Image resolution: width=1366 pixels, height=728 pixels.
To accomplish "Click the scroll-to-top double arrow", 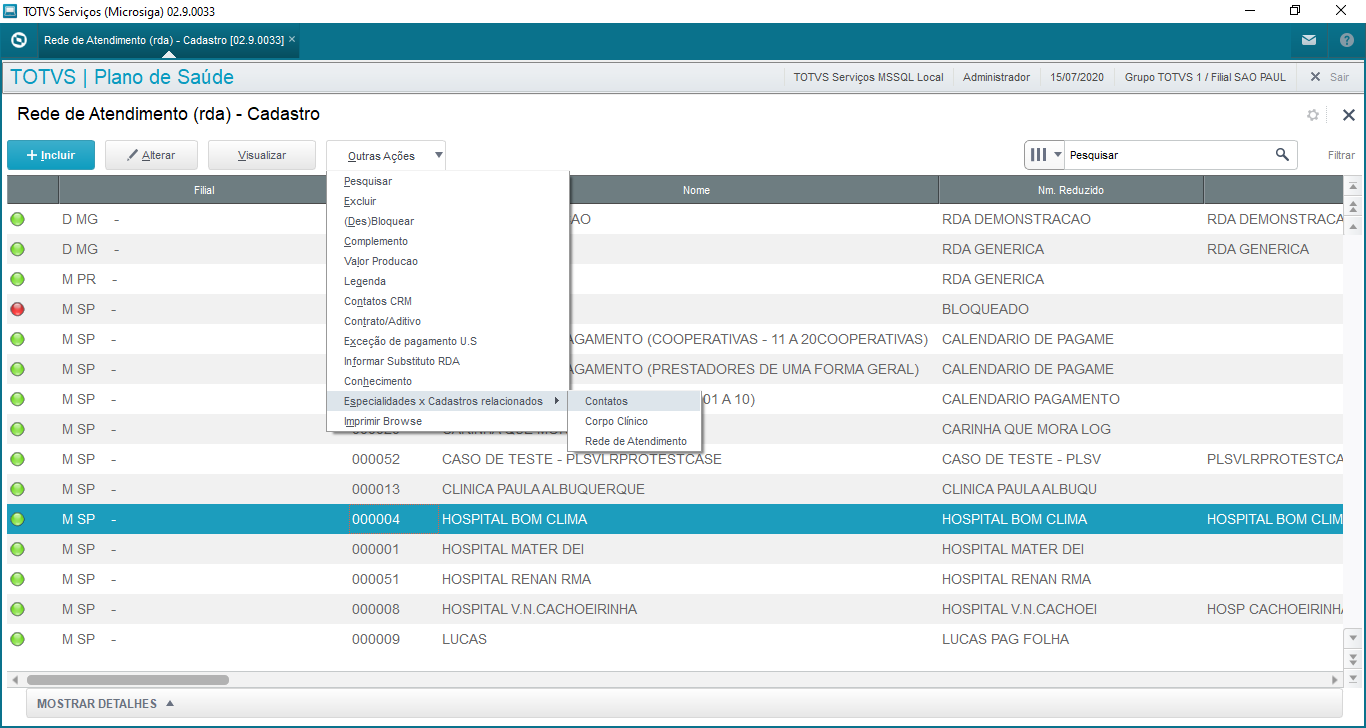I will 1353,207.
